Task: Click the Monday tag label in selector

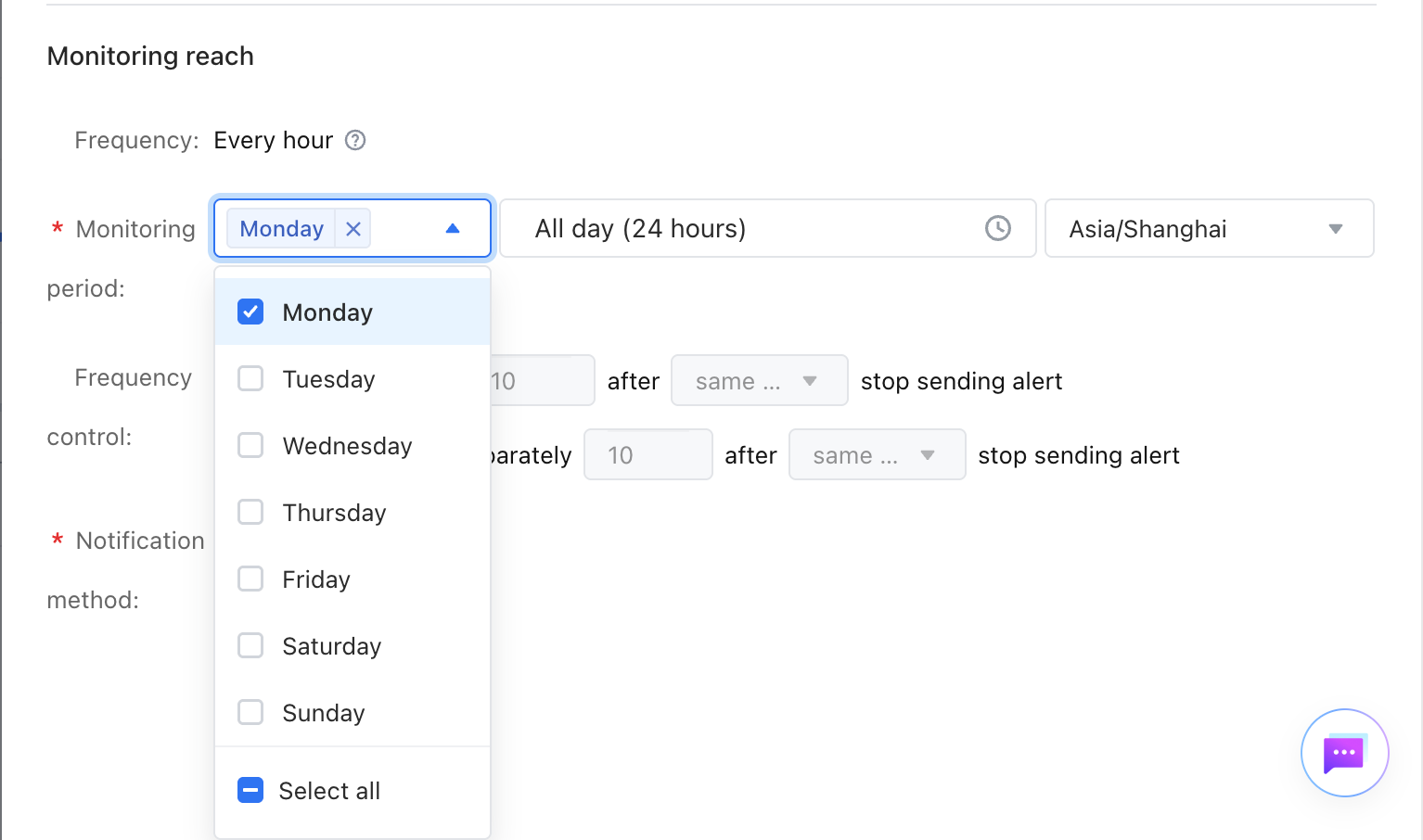Action: [x=282, y=229]
